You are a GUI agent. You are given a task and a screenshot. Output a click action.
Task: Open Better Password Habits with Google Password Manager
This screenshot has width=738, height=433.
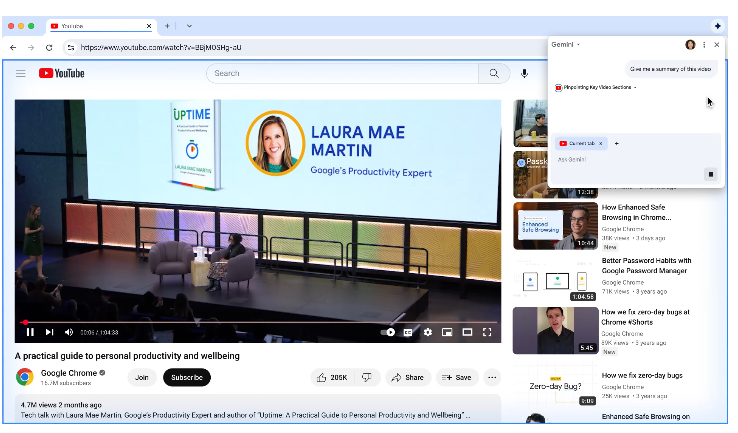pos(646,265)
